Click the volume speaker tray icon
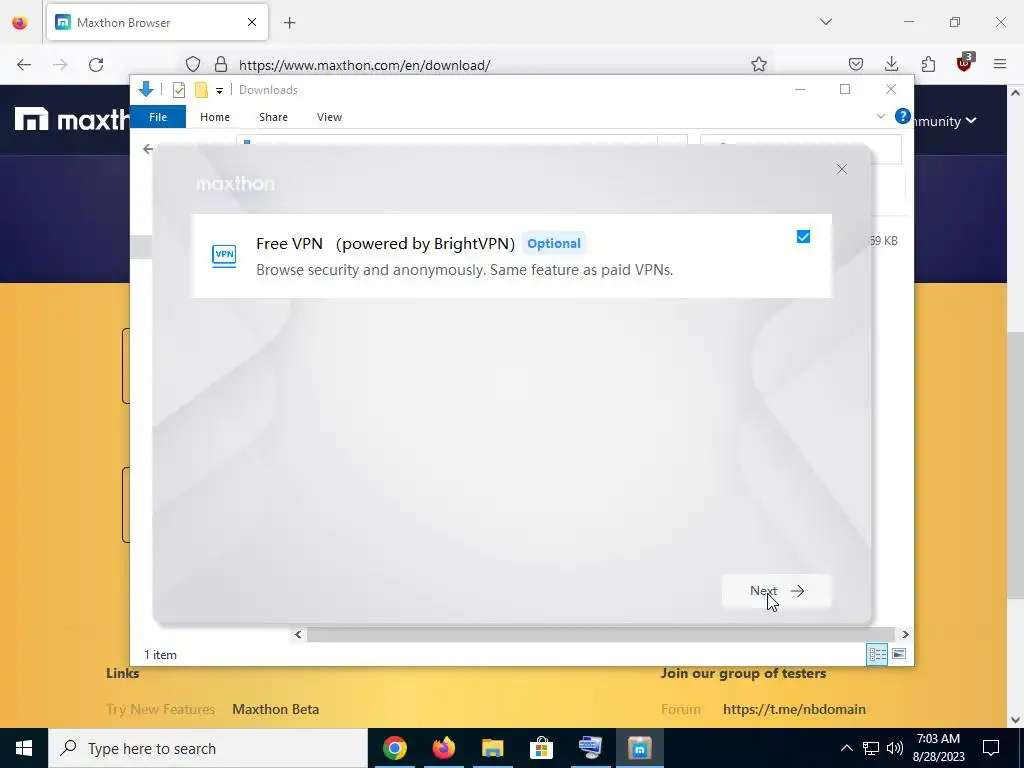The image size is (1024, 768). click(x=895, y=748)
